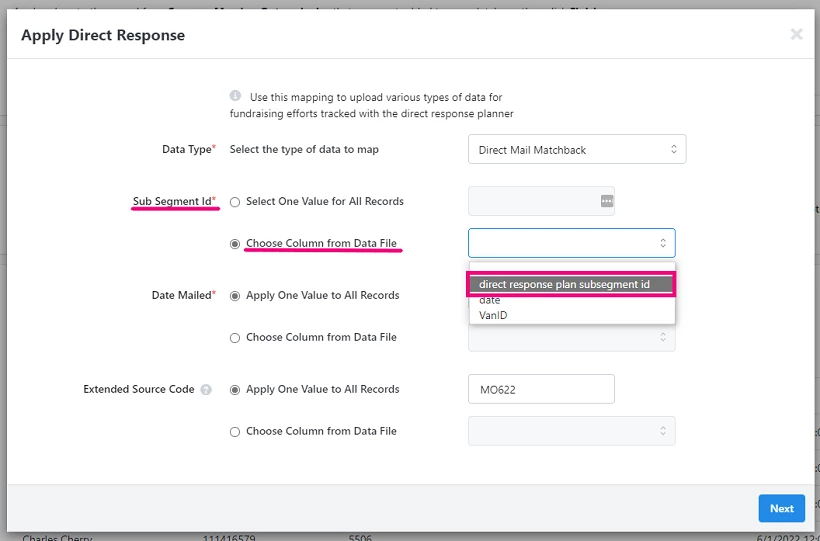820x541 pixels.
Task: Click 'Select the type of data to map'
Action: pos(304,149)
